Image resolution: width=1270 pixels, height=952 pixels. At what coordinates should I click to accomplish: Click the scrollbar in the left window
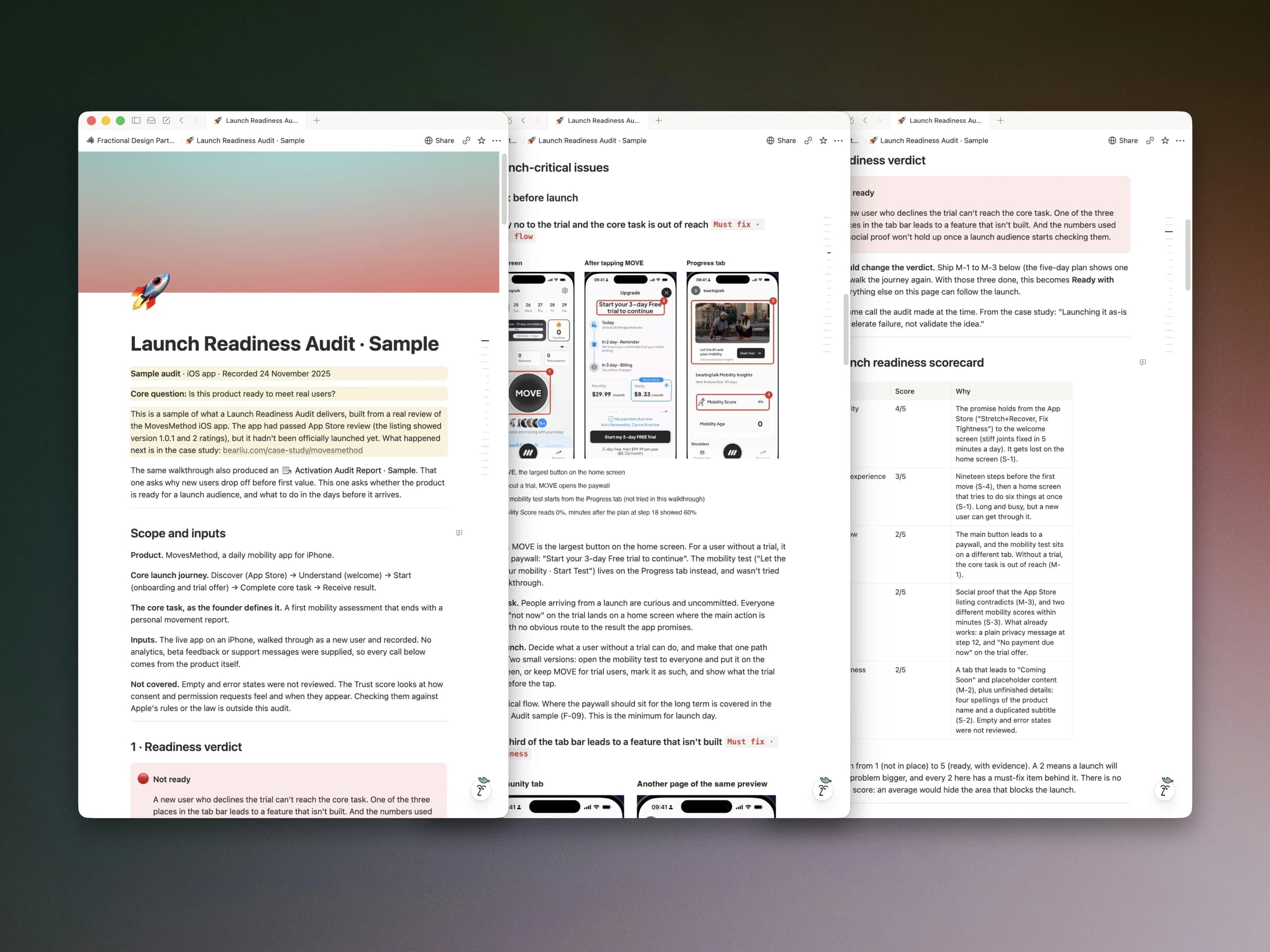(504, 189)
